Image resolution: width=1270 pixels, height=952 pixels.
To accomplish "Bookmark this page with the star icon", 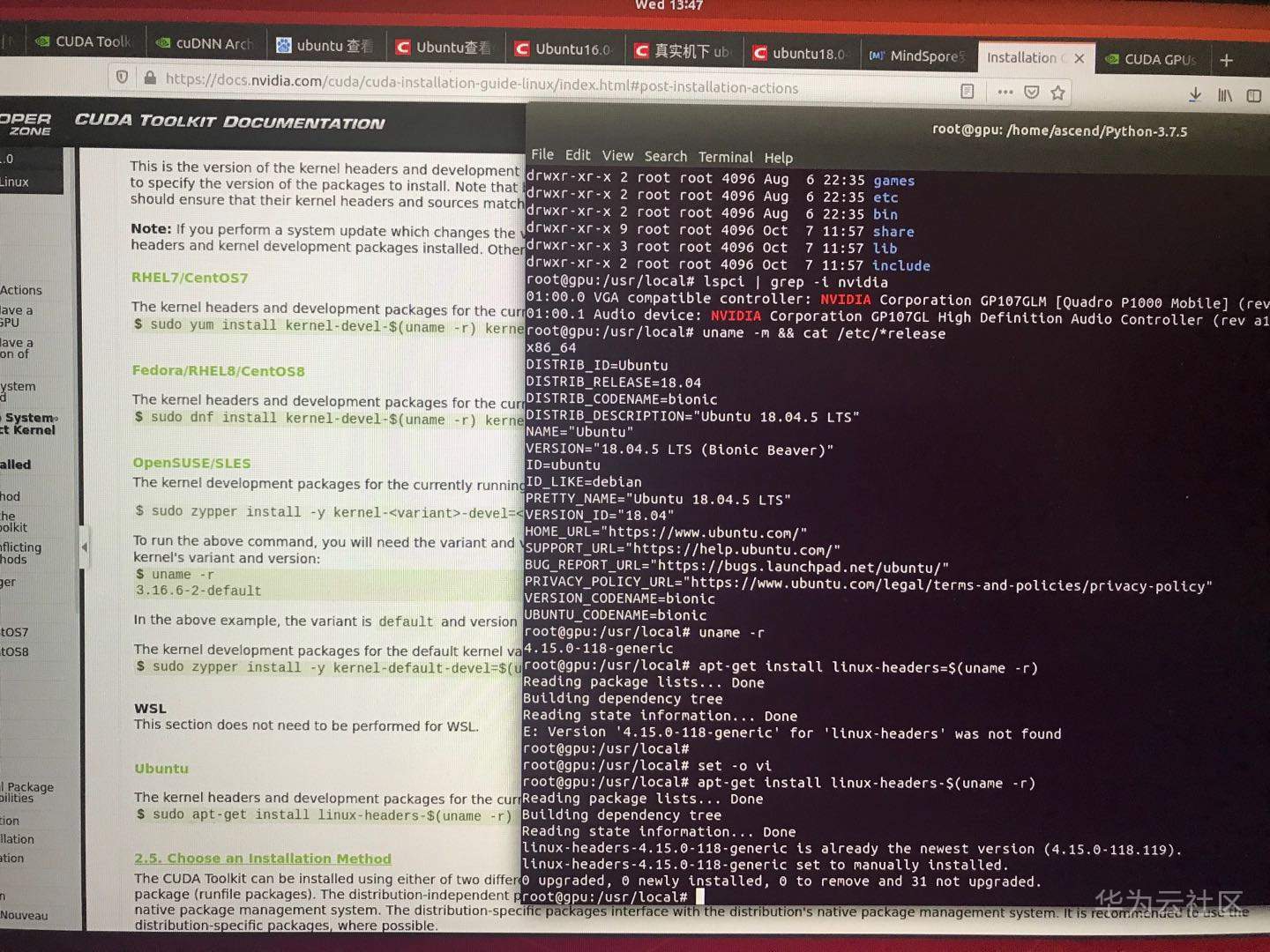I will click(1058, 92).
